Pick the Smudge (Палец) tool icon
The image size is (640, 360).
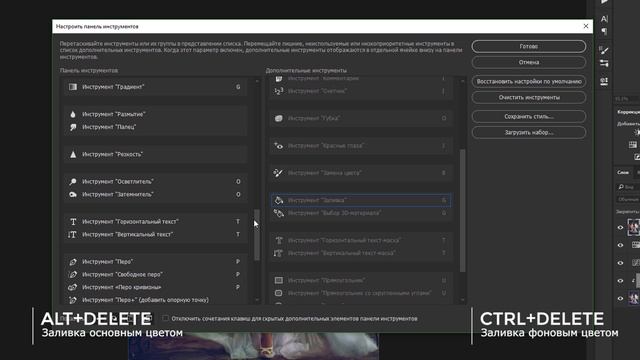point(73,127)
